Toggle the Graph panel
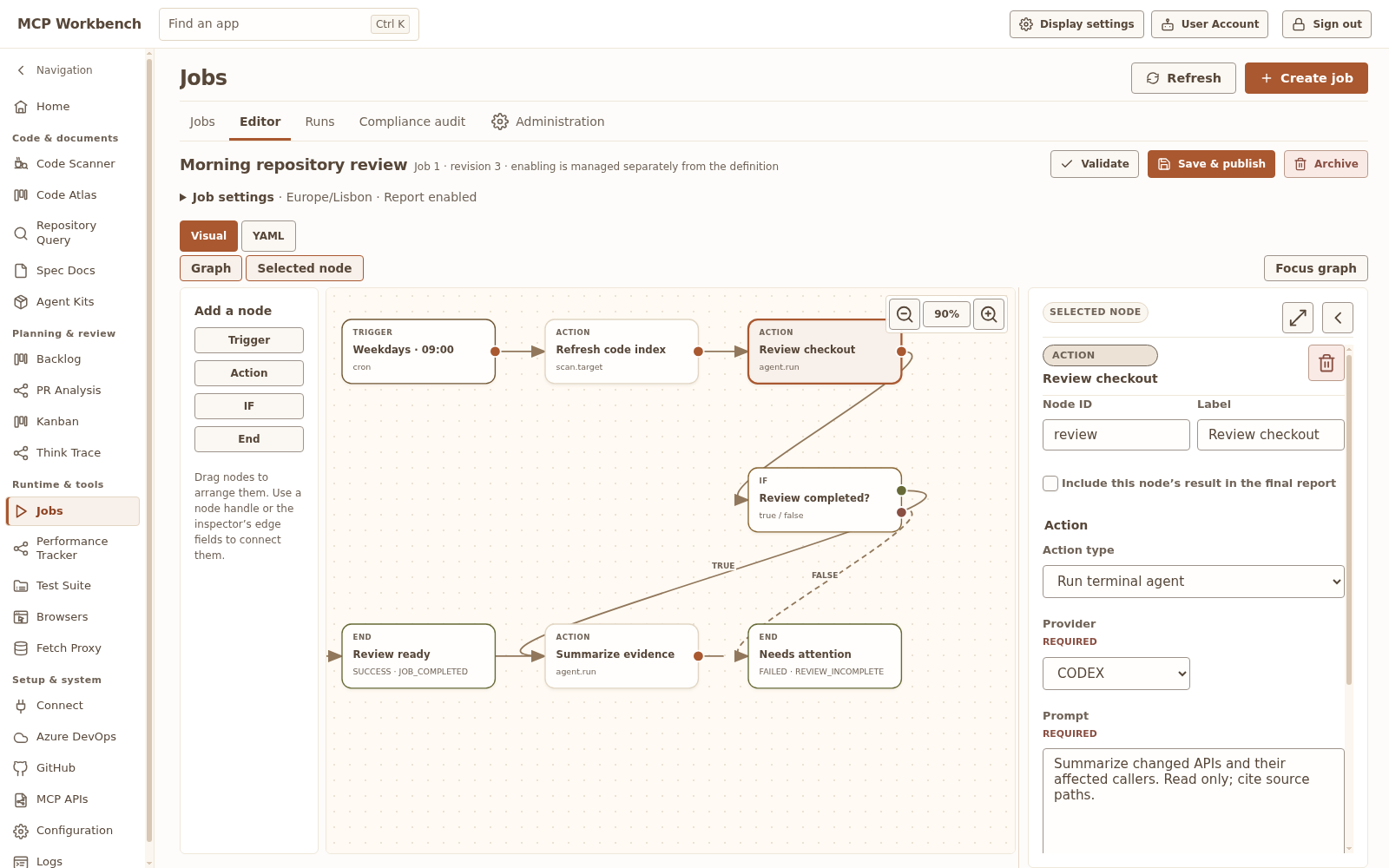The width and height of the screenshot is (1389, 868). click(211, 268)
